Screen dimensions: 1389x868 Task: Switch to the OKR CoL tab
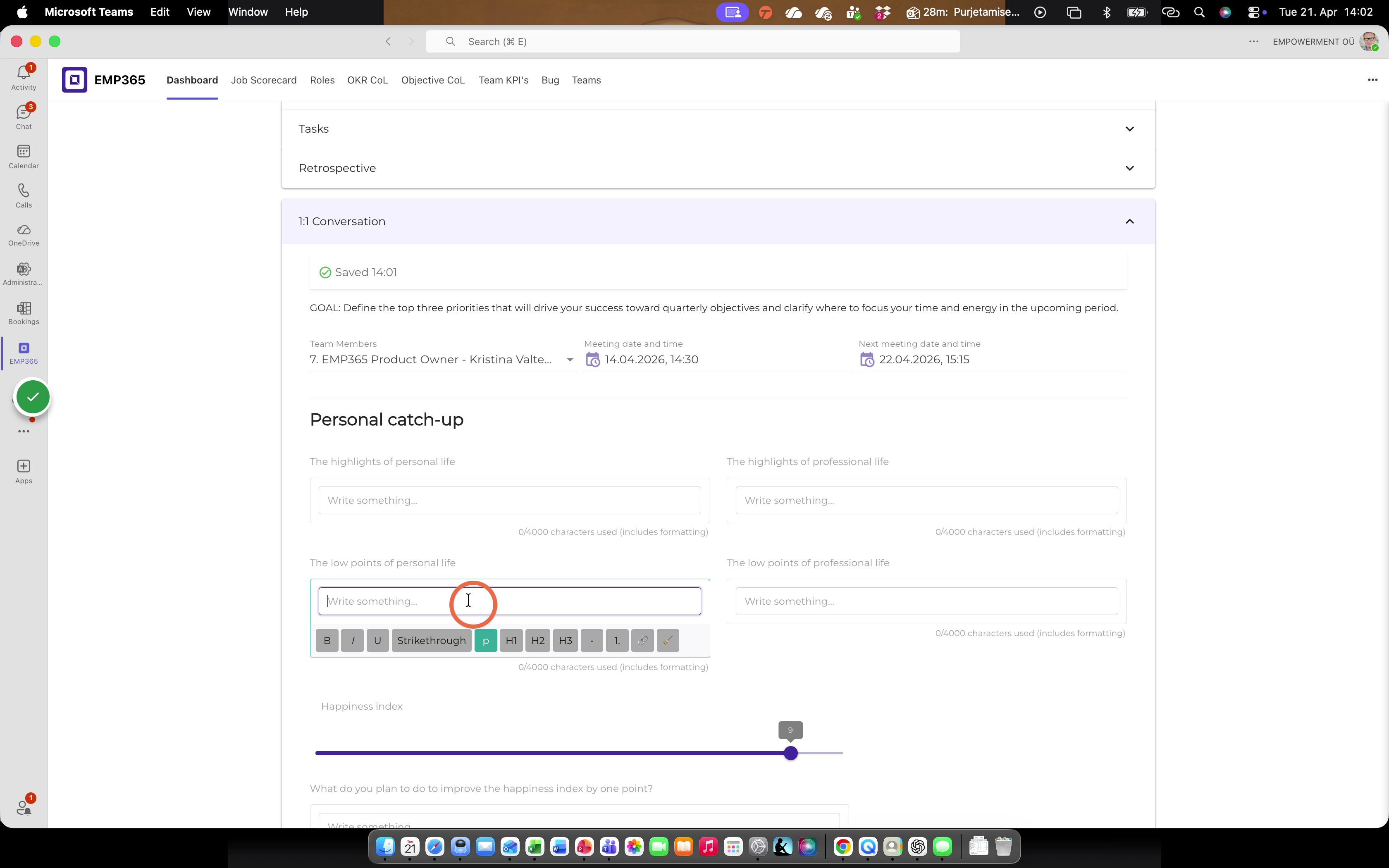[x=368, y=80]
